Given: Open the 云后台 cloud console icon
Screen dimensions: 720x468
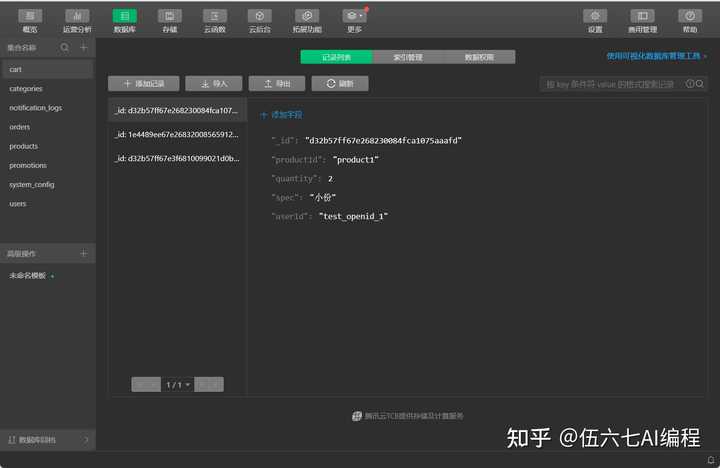Looking at the screenshot, I should [x=261, y=19].
